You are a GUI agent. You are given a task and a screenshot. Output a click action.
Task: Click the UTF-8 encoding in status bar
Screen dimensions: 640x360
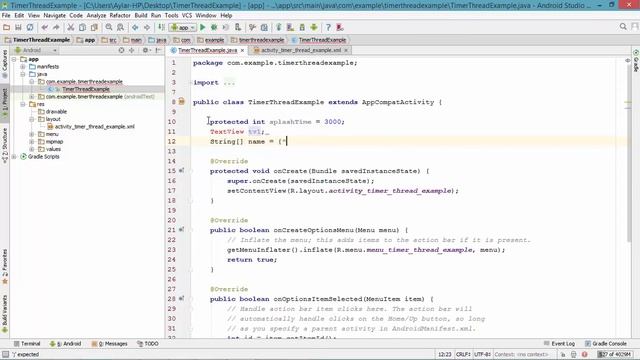tap(482, 354)
